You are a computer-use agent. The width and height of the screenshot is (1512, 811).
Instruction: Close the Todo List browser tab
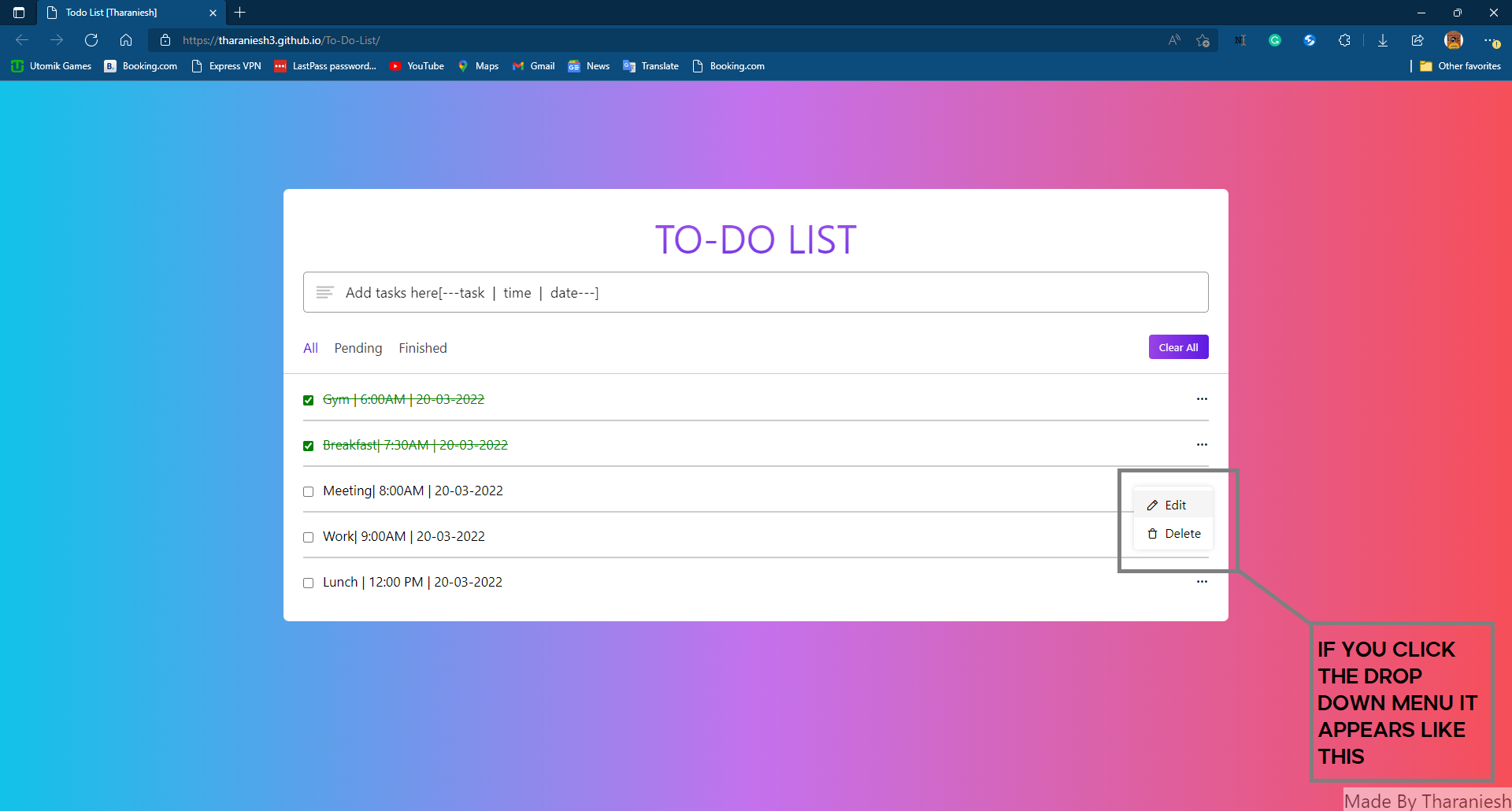[213, 13]
